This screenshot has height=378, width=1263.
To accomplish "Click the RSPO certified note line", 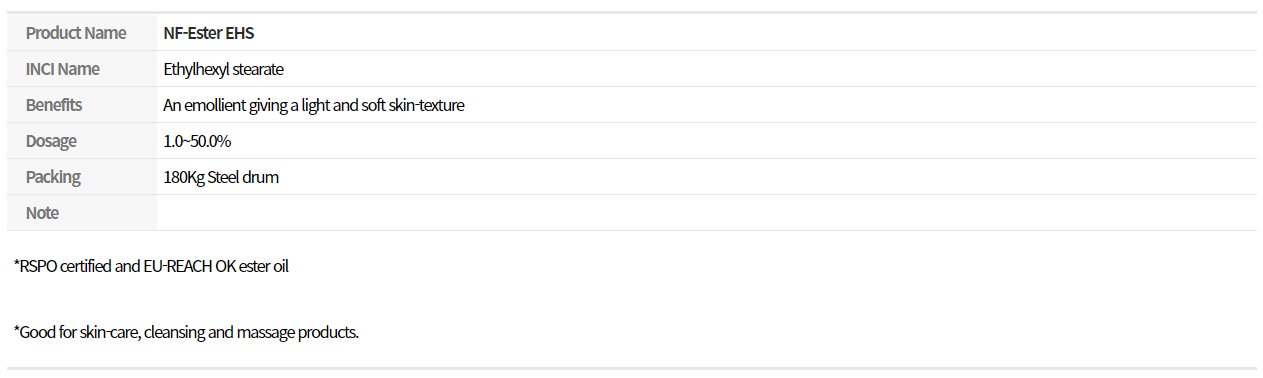I will point(151,267).
